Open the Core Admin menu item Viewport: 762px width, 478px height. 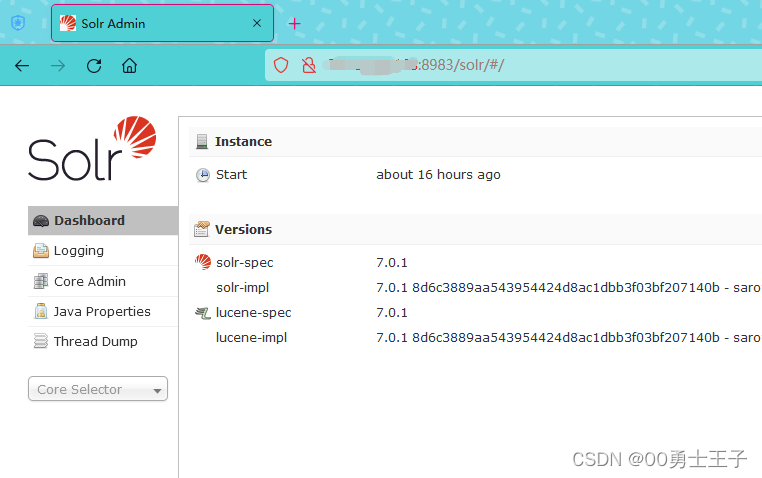[x=103, y=281]
